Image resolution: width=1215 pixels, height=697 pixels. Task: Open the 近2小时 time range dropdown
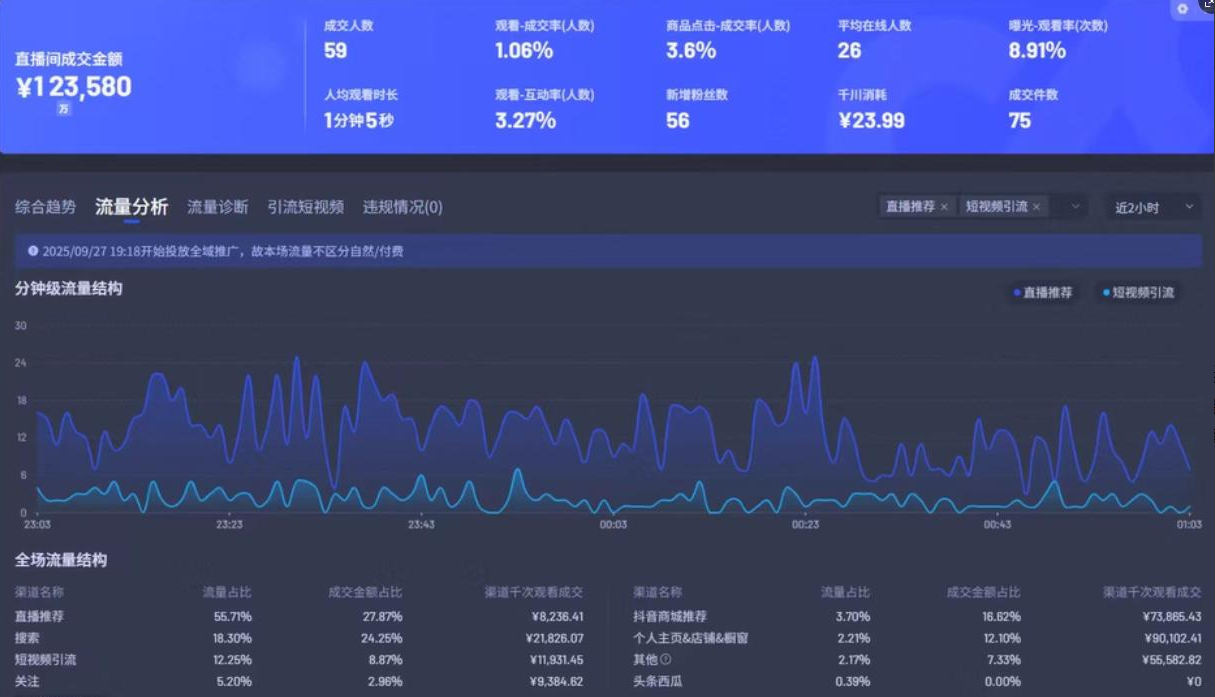pyautogui.click(x=1152, y=207)
